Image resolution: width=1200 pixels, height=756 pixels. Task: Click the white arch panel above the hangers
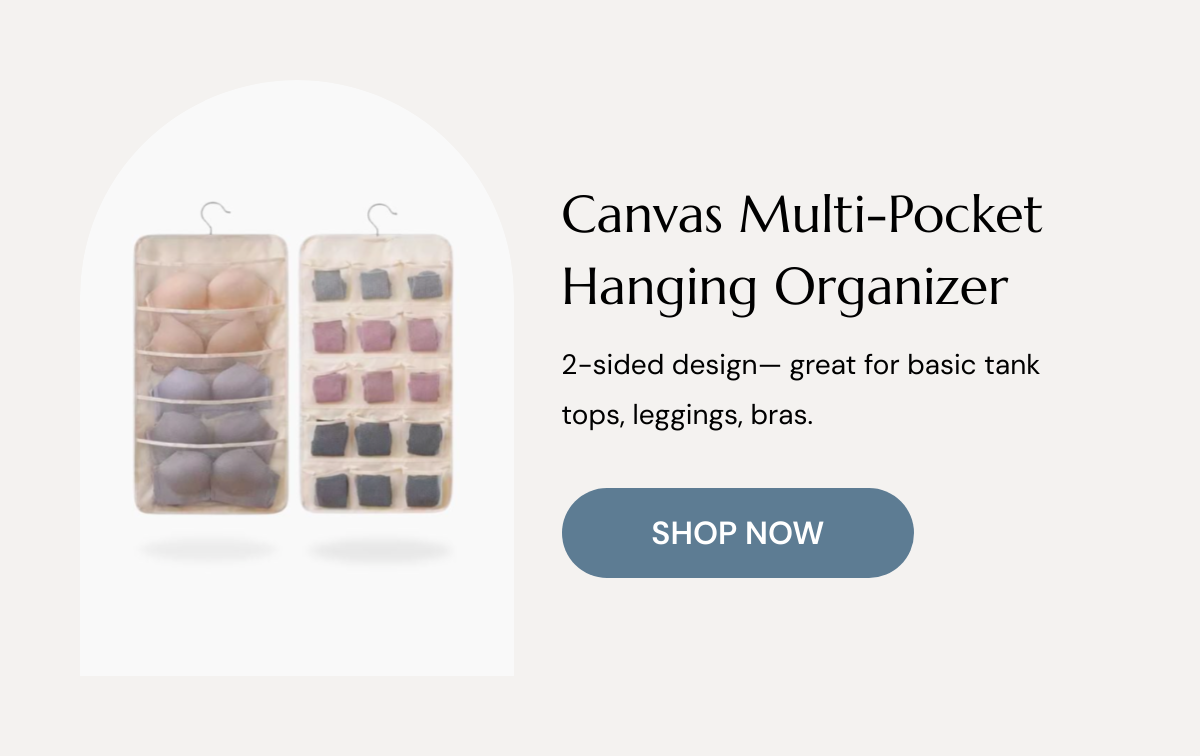coord(297,140)
